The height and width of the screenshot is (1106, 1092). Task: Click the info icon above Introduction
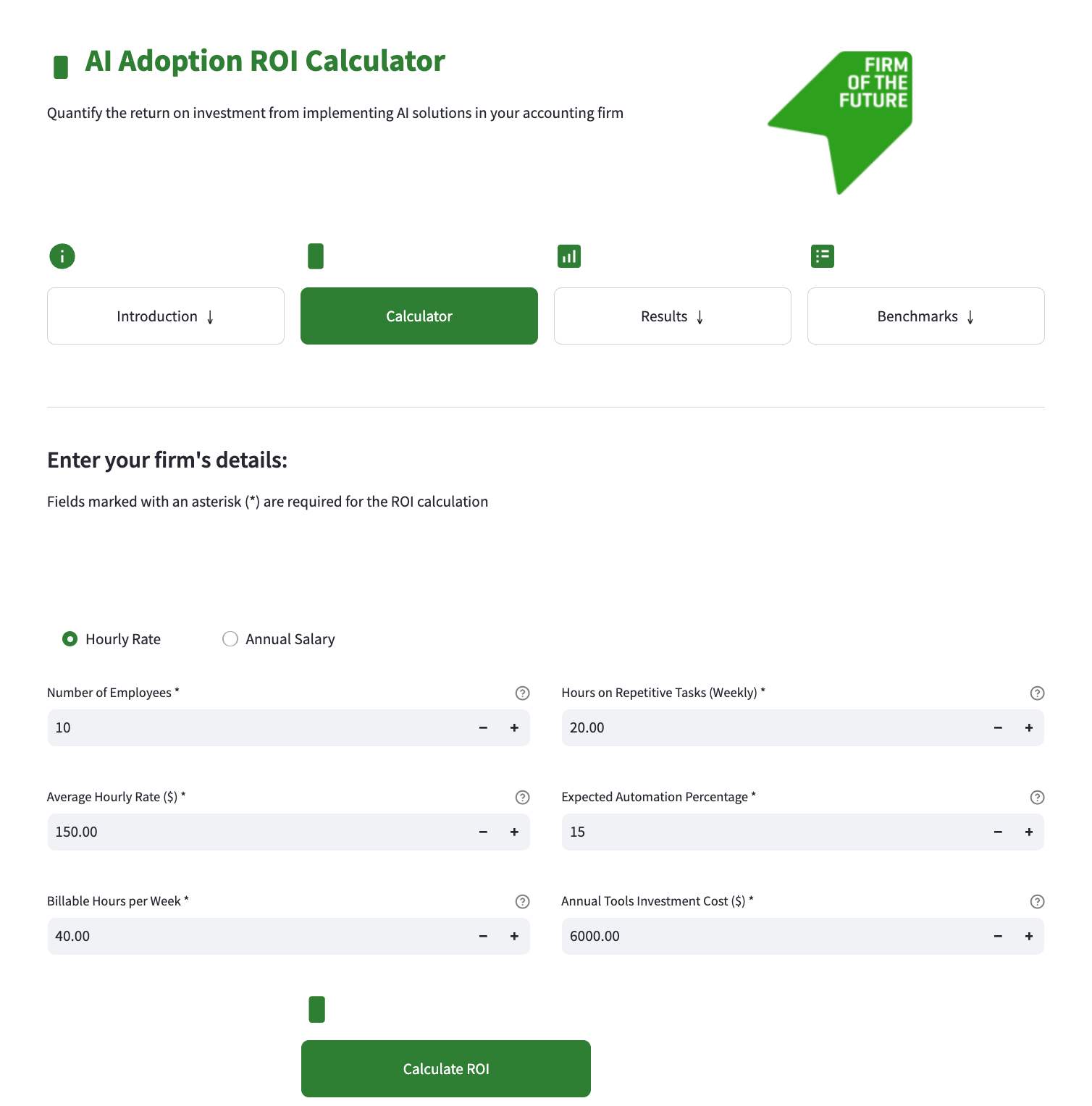(x=62, y=256)
